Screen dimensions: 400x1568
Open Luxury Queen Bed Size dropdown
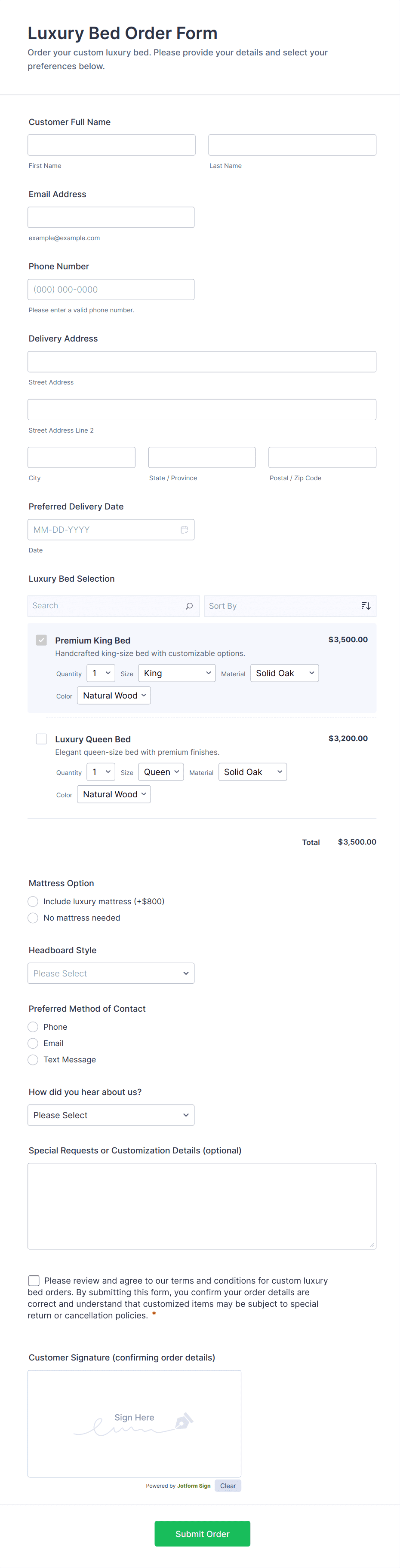[x=161, y=772]
